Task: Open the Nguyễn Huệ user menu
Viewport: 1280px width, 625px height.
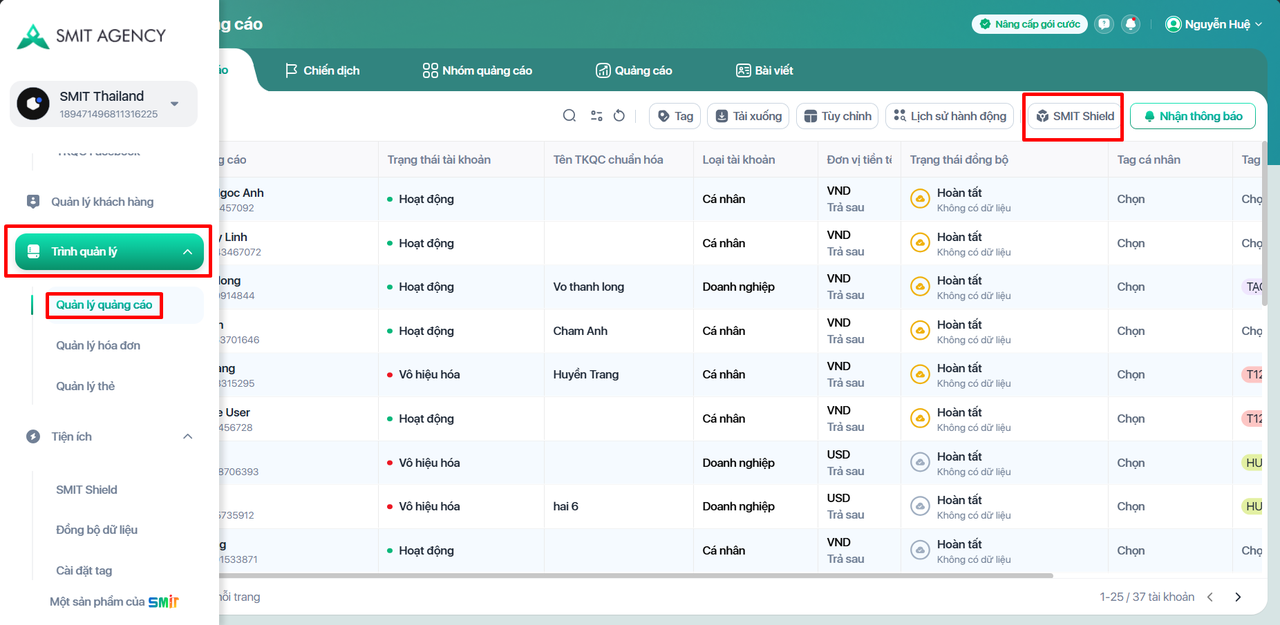Action: (x=1214, y=24)
